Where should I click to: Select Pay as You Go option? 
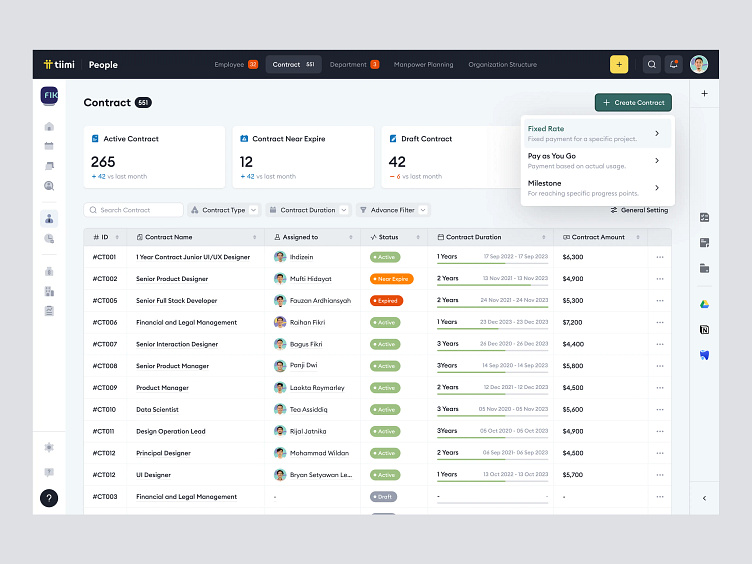(595, 160)
